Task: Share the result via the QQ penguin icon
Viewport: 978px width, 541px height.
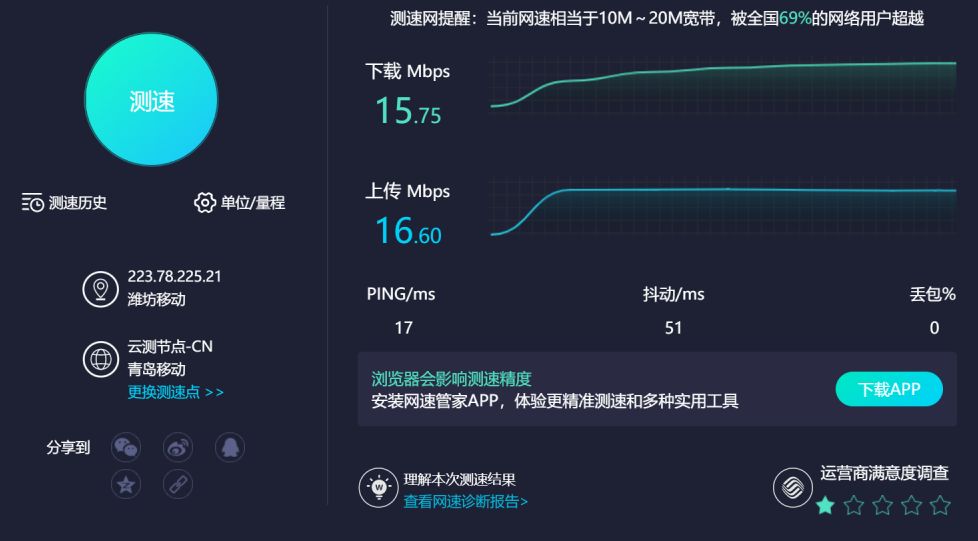Action: click(x=230, y=447)
